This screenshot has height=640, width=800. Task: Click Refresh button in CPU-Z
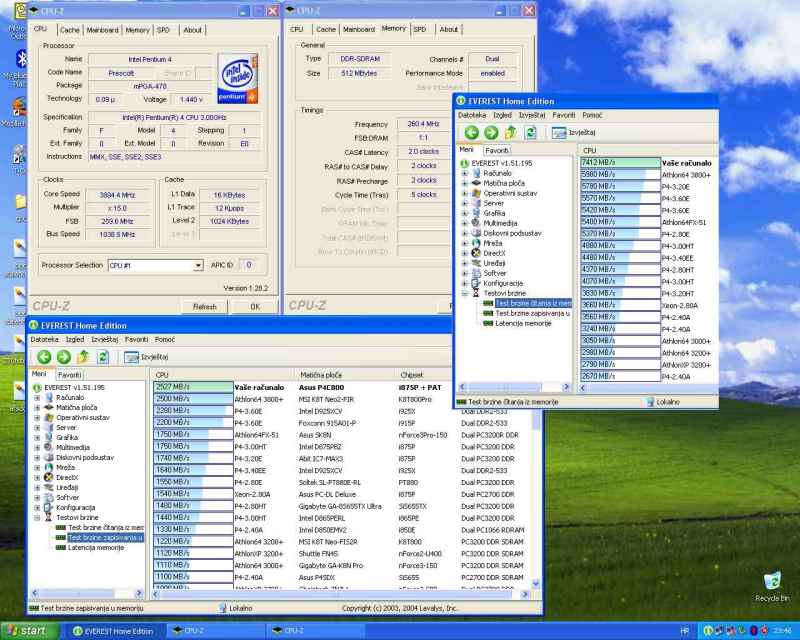coord(205,307)
